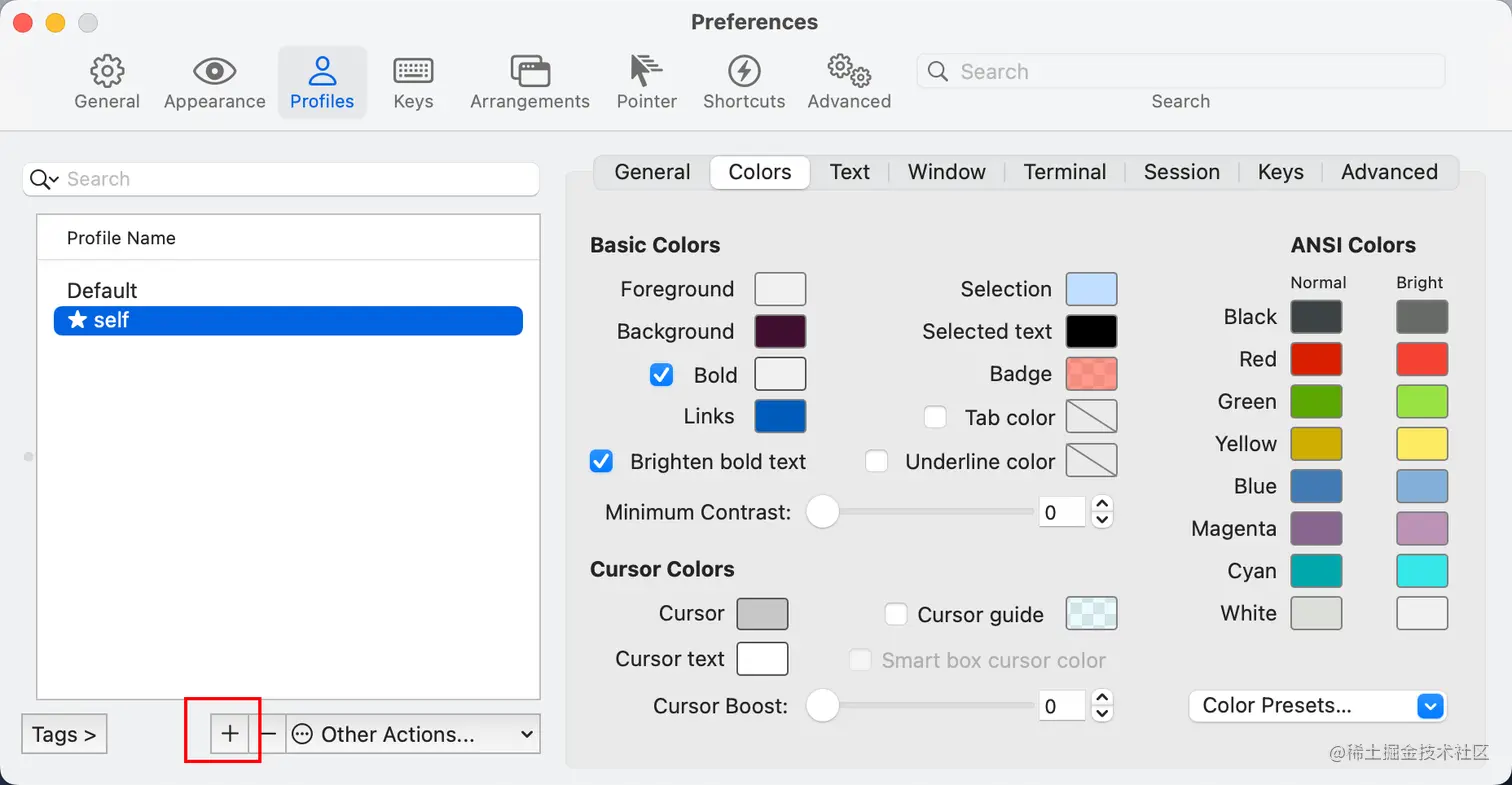Open the Color Presets dropdown
Image resolution: width=1512 pixels, height=785 pixels.
(1318, 706)
